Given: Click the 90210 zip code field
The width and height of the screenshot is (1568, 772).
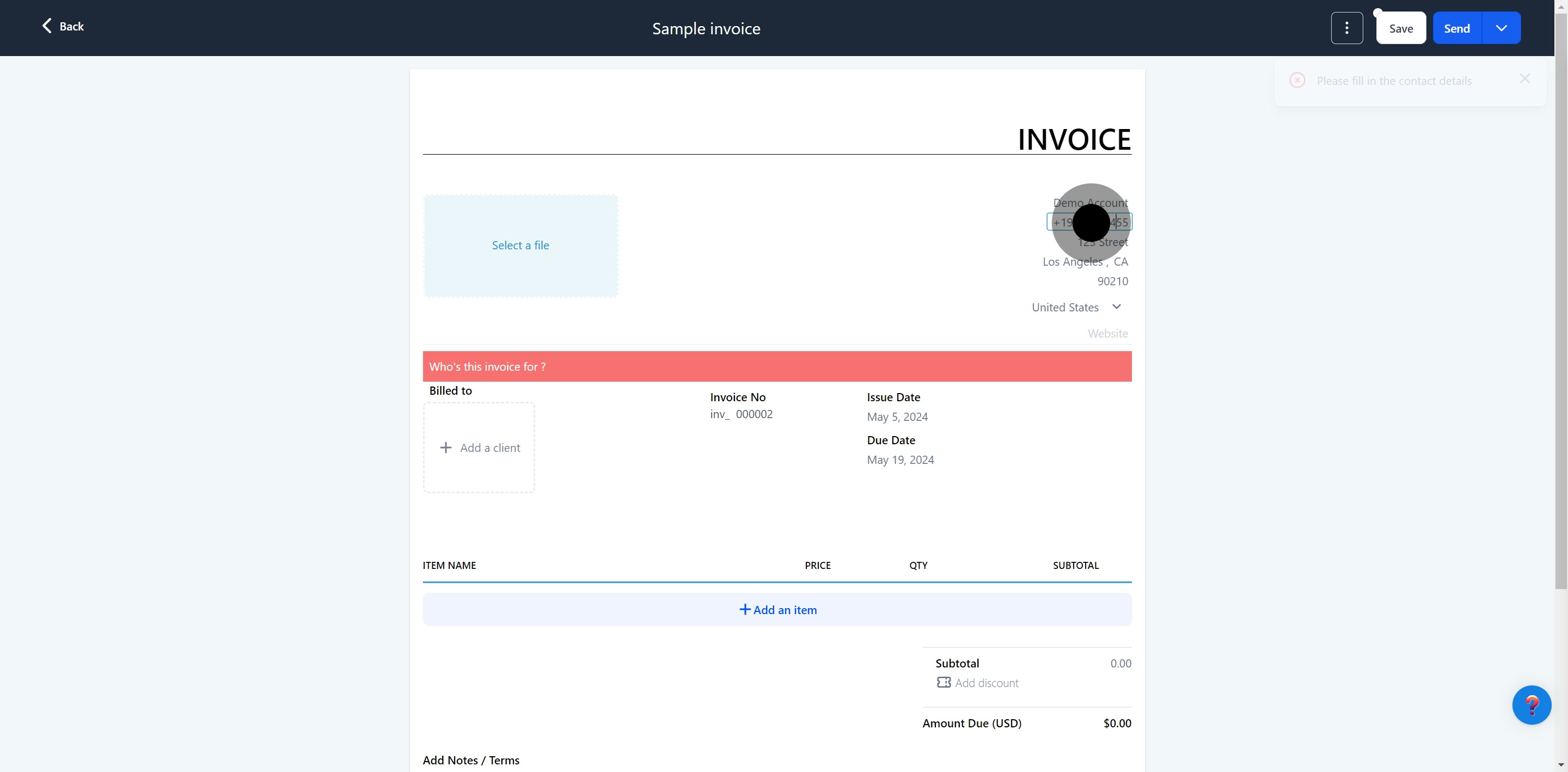Looking at the screenshot, I should point(1112,281).
